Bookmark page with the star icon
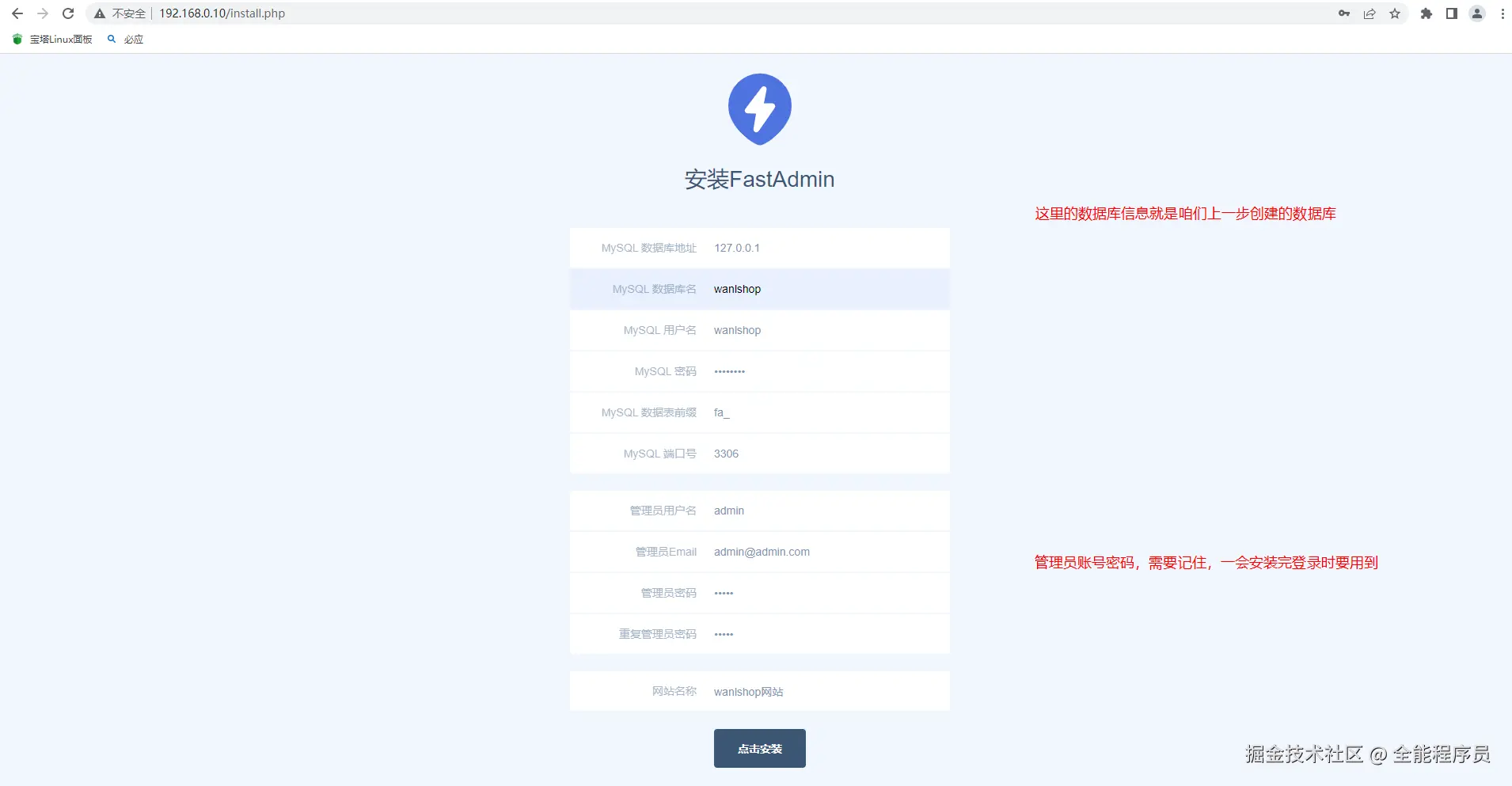Screen dimensions: 1512x786 coord(1395,13)
